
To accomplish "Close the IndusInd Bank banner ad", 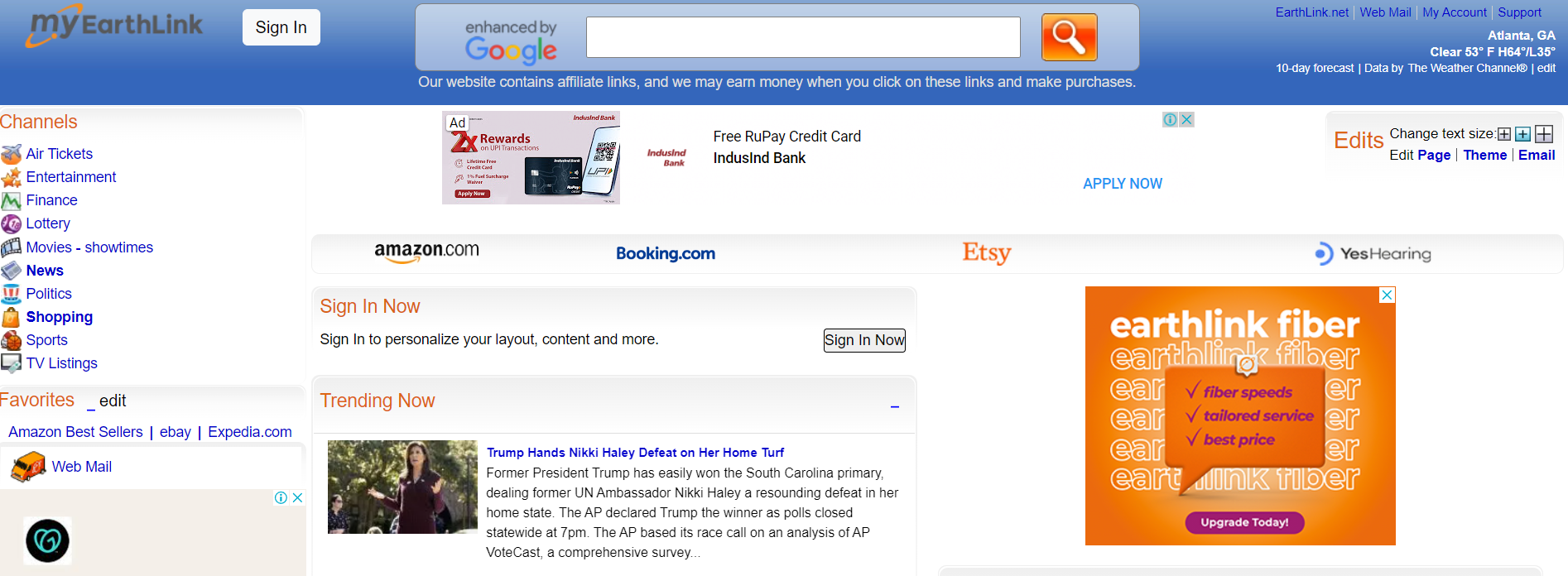I will (x=1186, y=119).
